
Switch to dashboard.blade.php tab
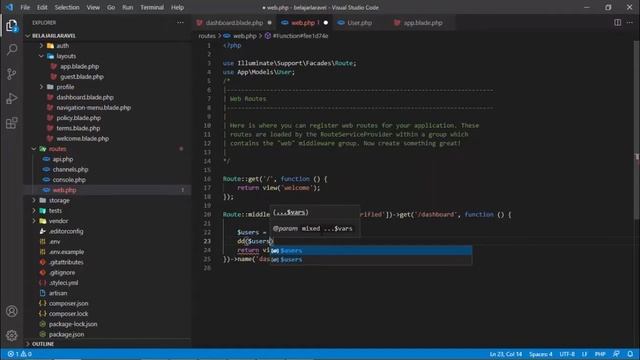point(234,23)
